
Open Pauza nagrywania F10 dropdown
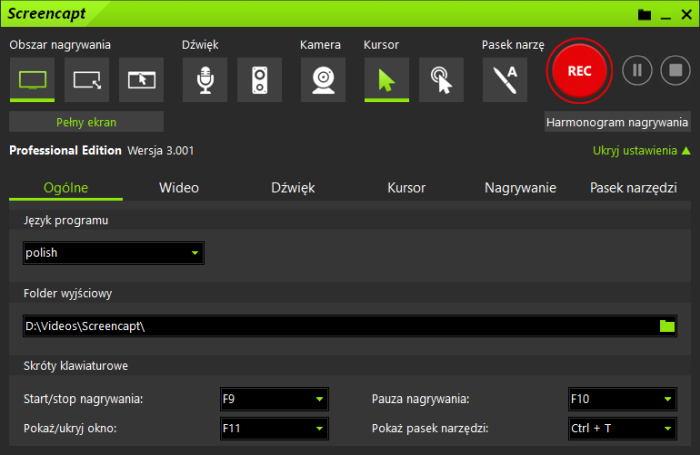(622, 399)
